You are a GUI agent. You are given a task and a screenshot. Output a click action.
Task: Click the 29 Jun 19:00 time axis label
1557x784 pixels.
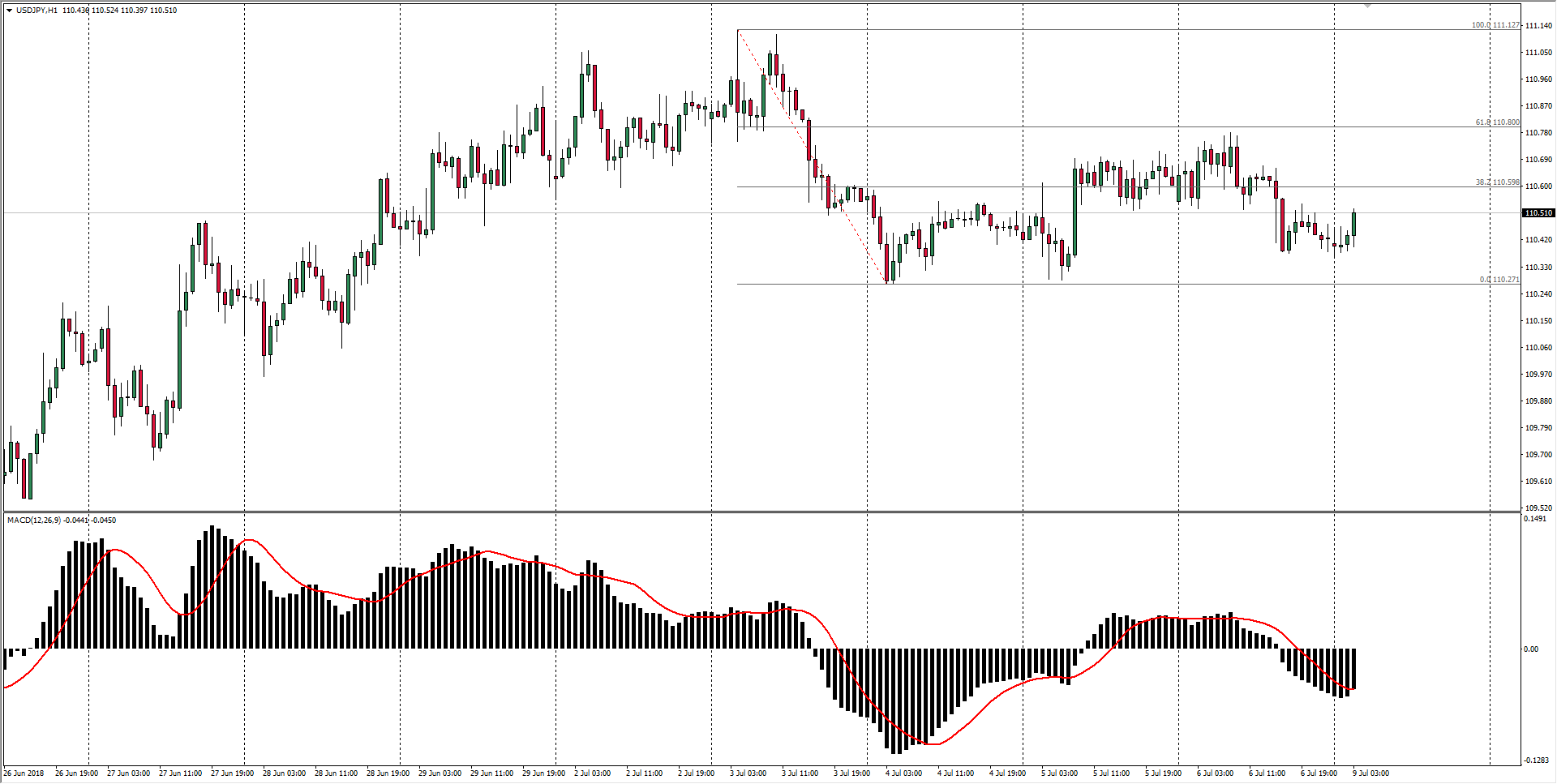pos(543,773)
